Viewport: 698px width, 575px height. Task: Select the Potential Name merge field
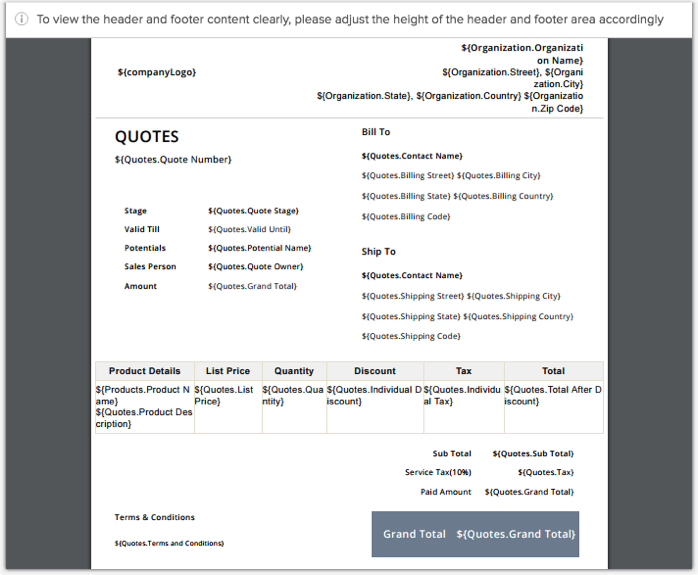[x=259, y=248]
